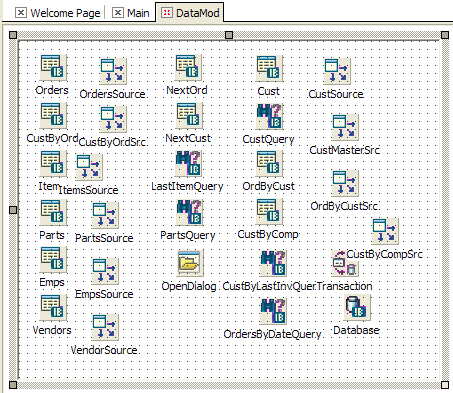Click the Vendors table component
Screen dimensions: 453x393
coord(53,307)
